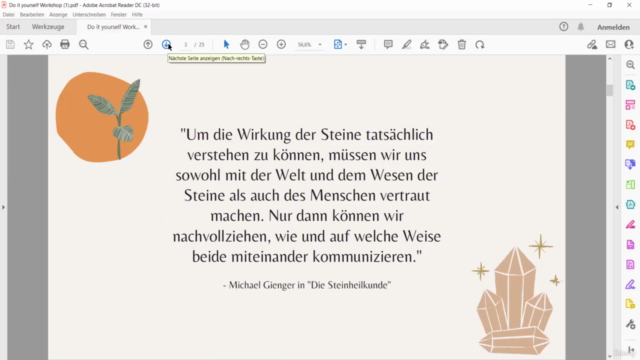Screen dimensions: 640x360
Task: Expand the left navigation pane arrow
Action: coord(3,207)
